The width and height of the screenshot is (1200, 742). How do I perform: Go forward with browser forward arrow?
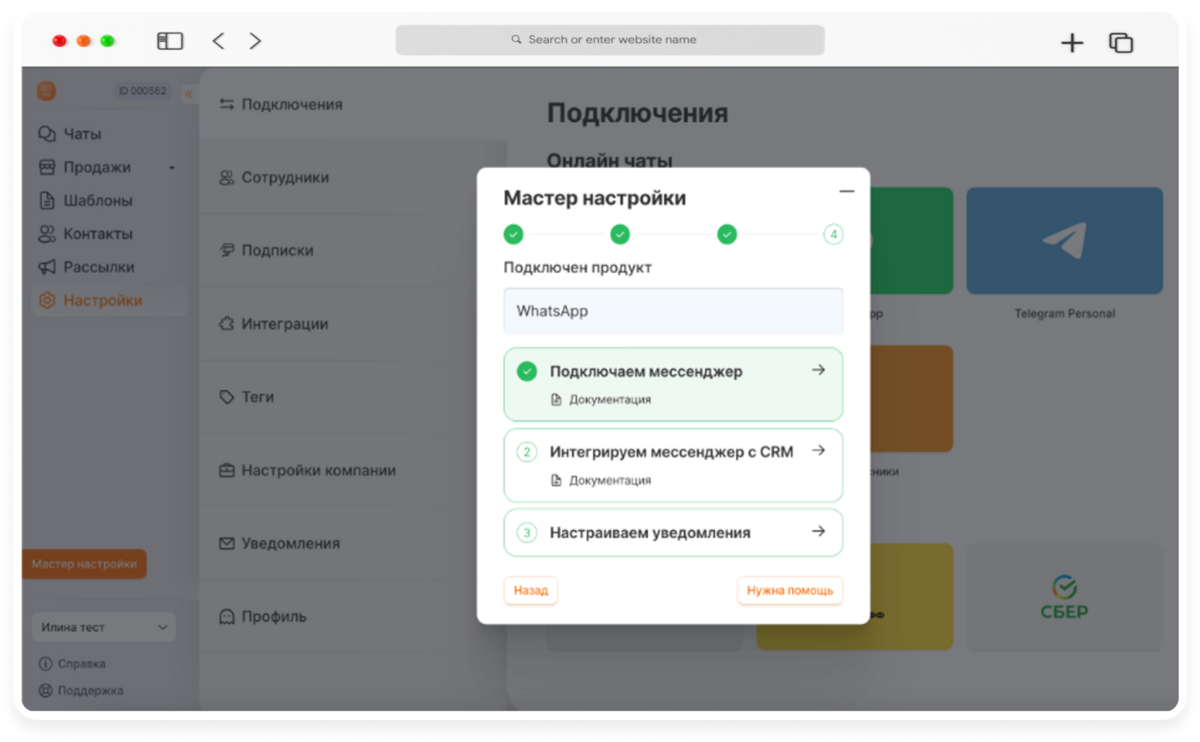coord(255,41)
